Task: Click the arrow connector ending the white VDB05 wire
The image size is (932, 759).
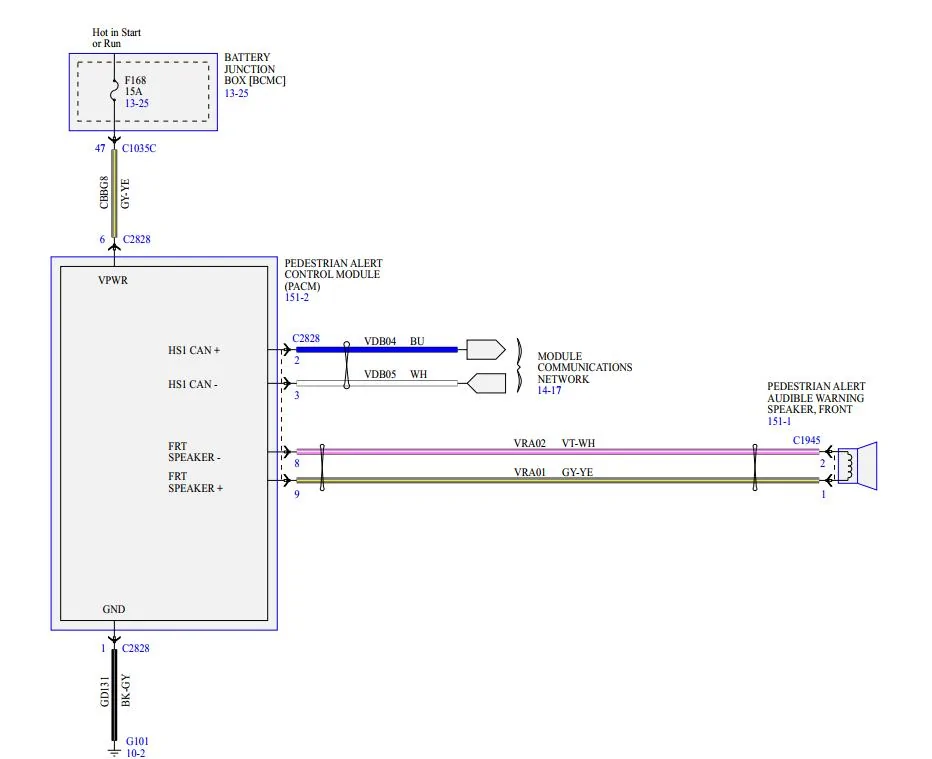Action: click(x=486, y=383)
